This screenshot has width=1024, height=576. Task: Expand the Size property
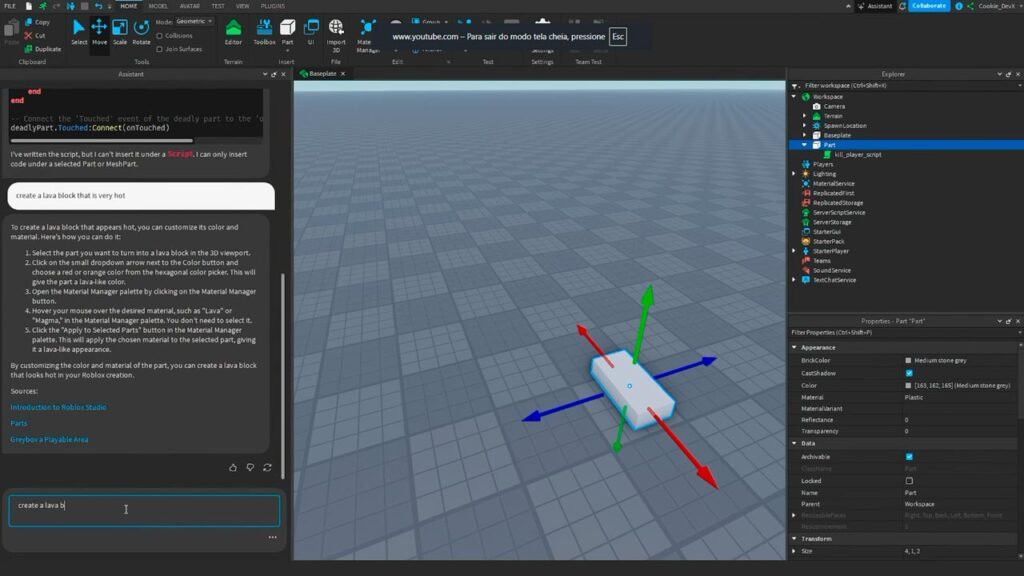point(795,551)
